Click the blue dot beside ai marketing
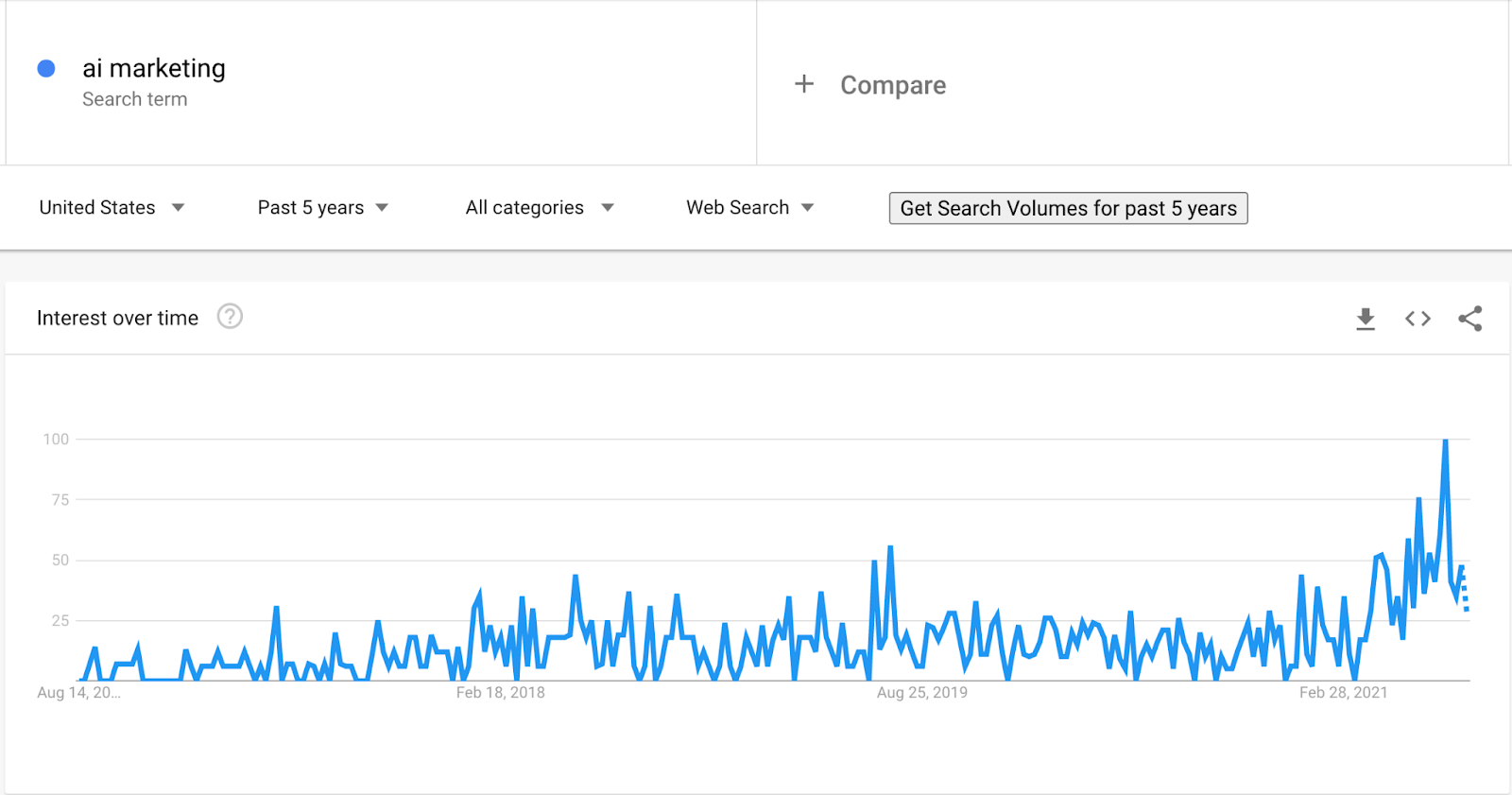The height and width of the screenshot is (795, 1512). [45, 69]
